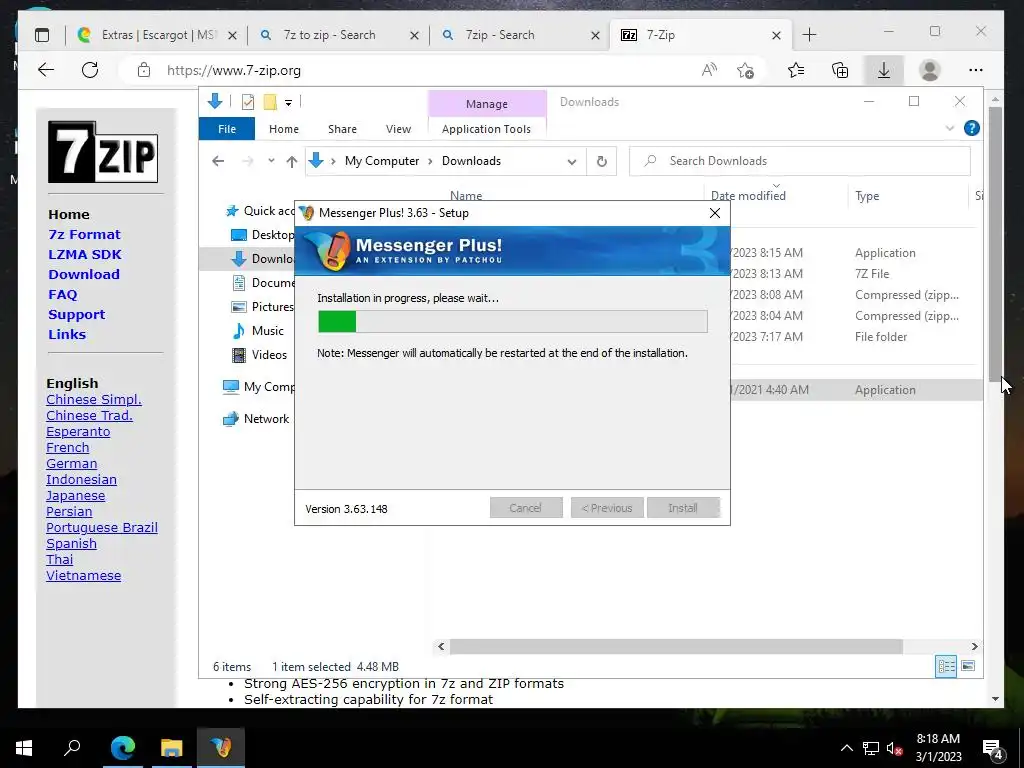Open Application Tools ribbon tab
Viewport: 1024px width, 768px height.
pos(487,129)
